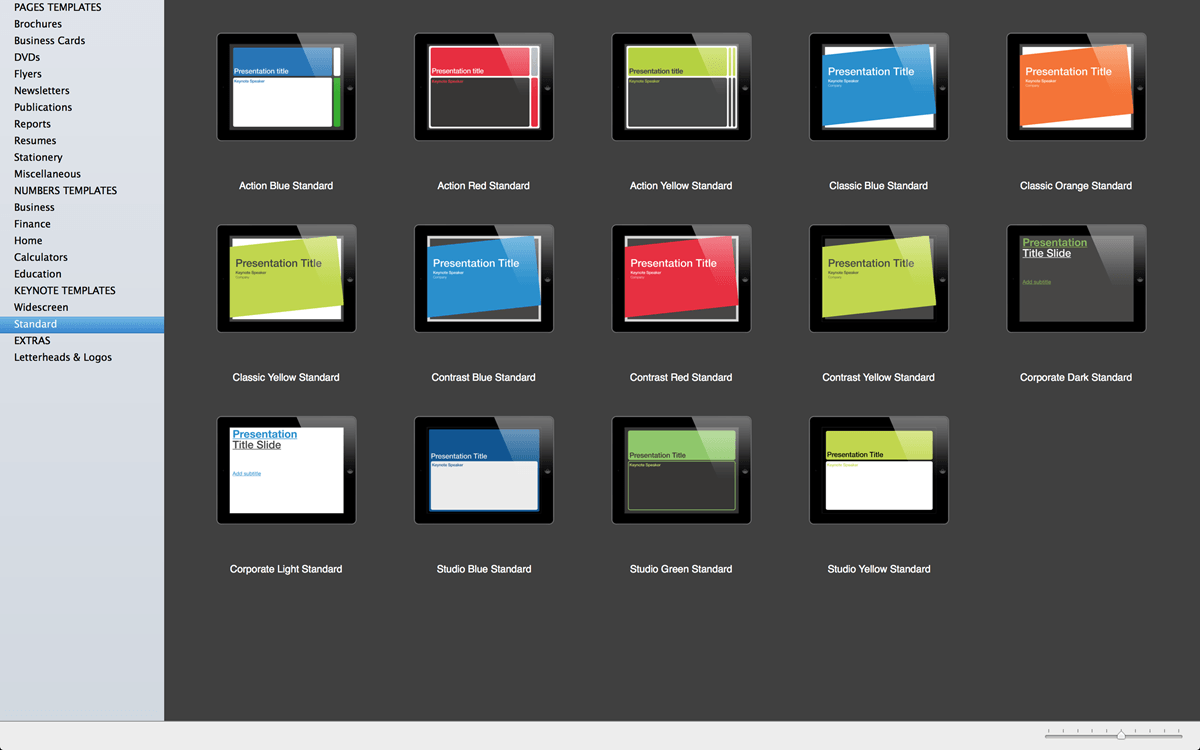1200x750 pixels.
Task: Click the 'Studio Yellow Standard' caption
Action: (x=879, y=570)
